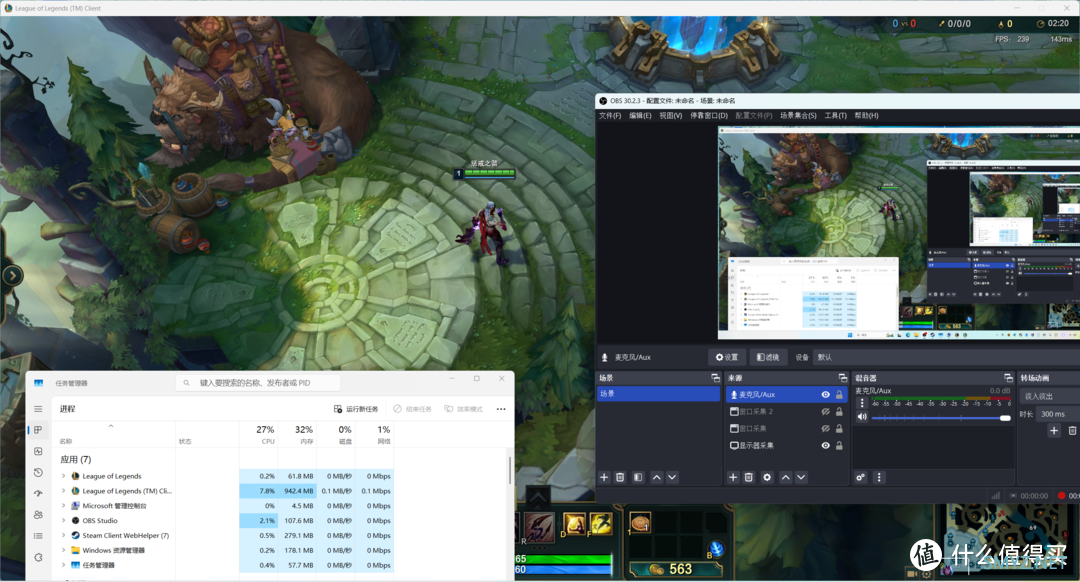Click OBS 设置 properties button
The height and width of the screenshot is (582, 1080).
coord(727,357)
